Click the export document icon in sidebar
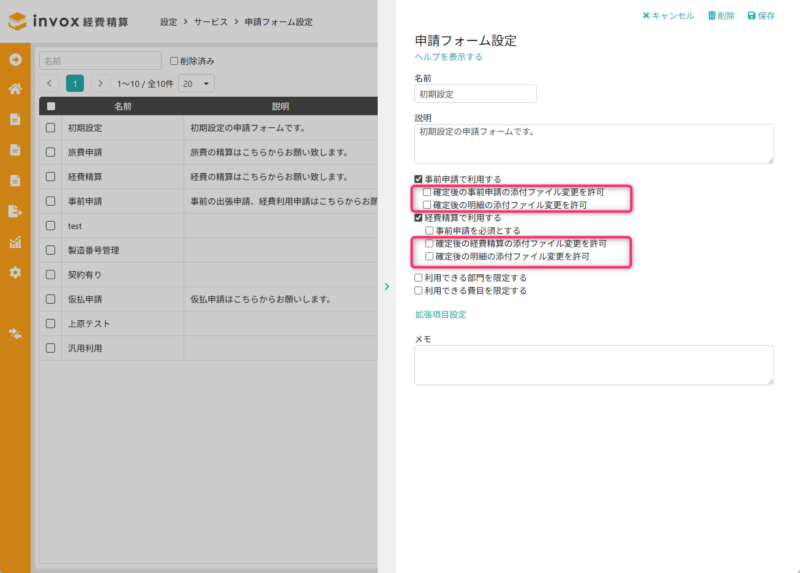This screenshot has width=800, height=573. coord(15,211)
